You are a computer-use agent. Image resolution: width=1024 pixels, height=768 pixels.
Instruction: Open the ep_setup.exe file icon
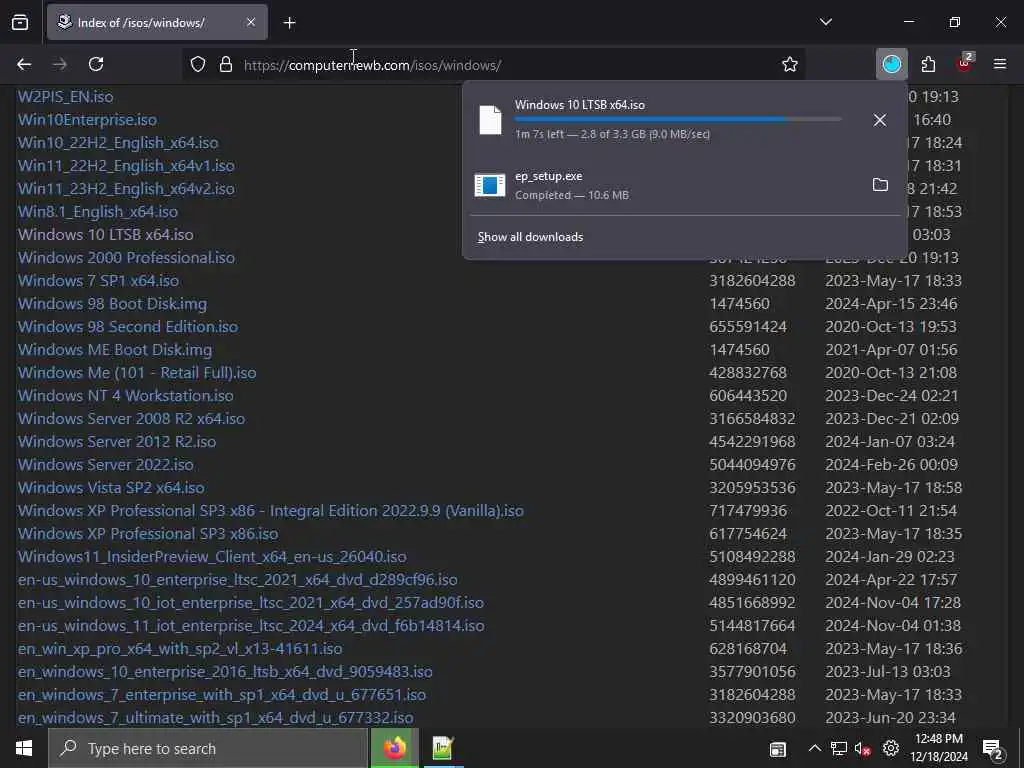pyautogui.click(x=490, y=185)
